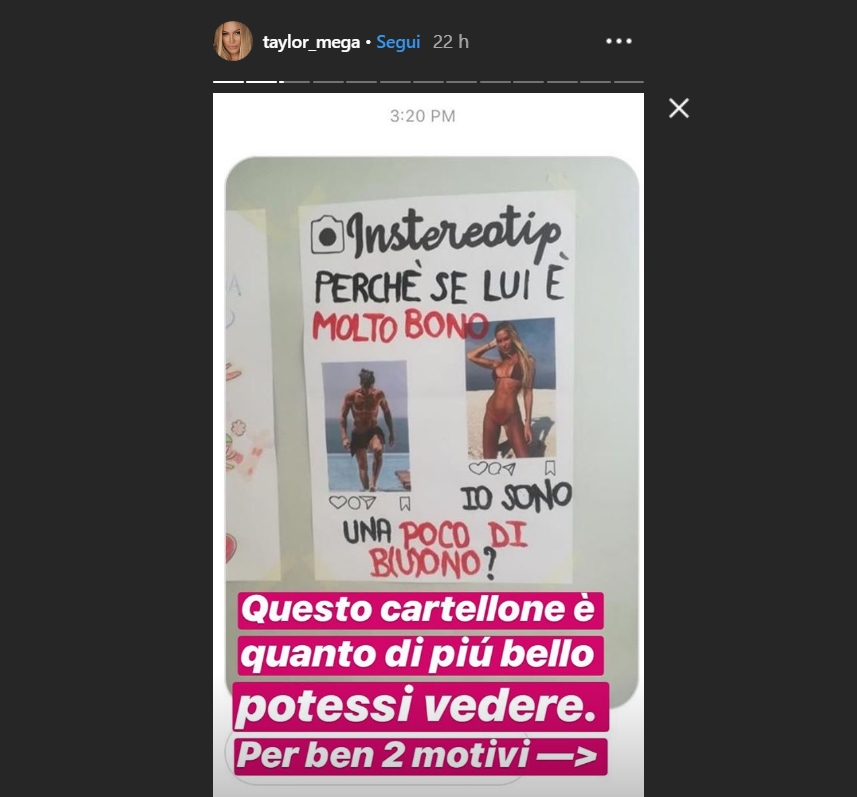The height and width of the screenshot is (797, 857).
Task: Tap the heart icon under the man's photo
Action: (x=337, y=502)
